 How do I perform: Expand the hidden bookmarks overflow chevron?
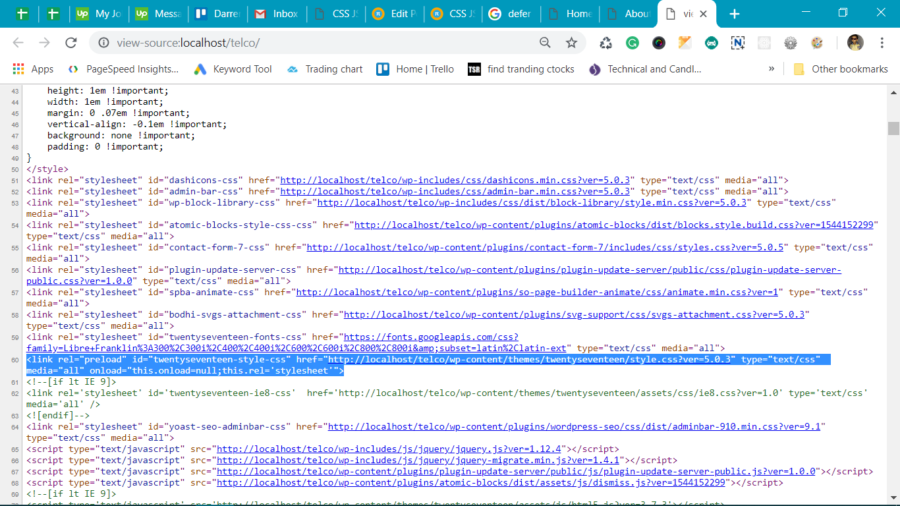(771, 69)
